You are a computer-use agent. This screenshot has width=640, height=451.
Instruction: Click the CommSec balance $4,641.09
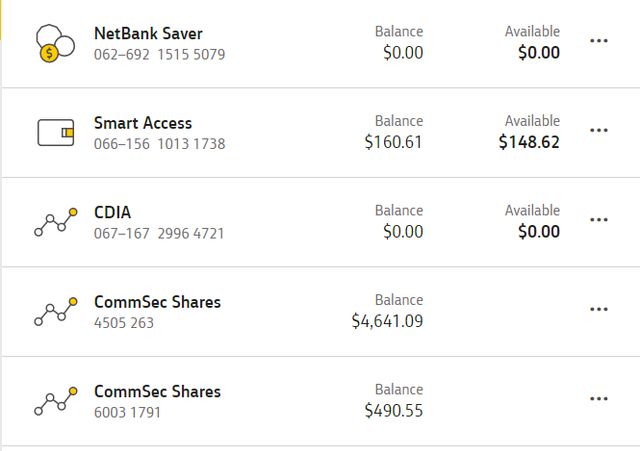point(387,321)
